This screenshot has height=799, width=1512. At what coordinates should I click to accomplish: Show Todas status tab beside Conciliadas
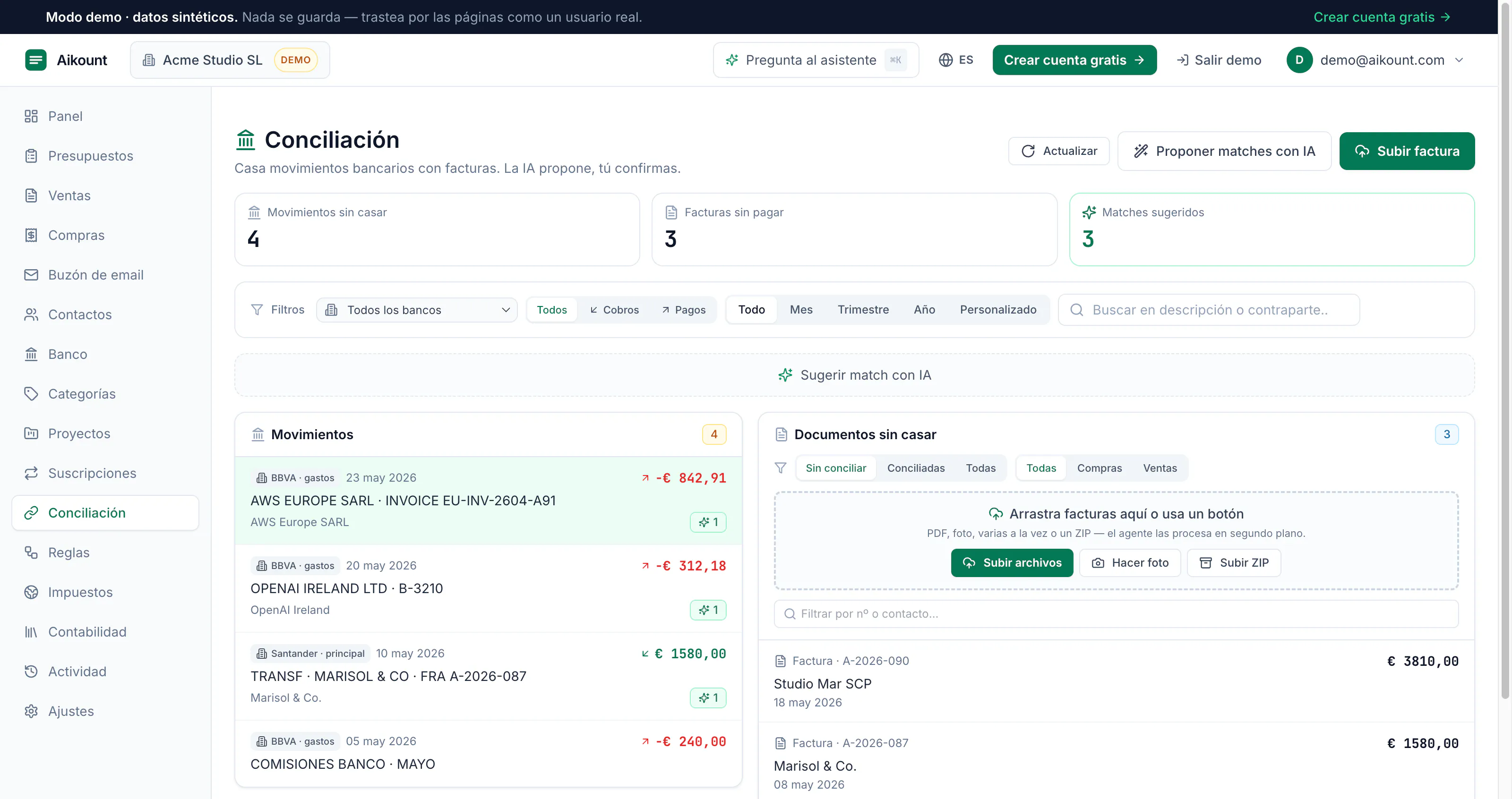coord(980,468)
